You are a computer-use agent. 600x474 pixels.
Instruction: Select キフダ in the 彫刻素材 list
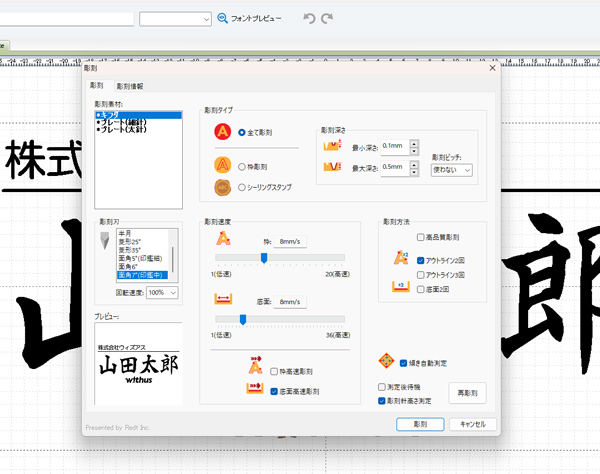pyautogui.click(x=139, y=115)
